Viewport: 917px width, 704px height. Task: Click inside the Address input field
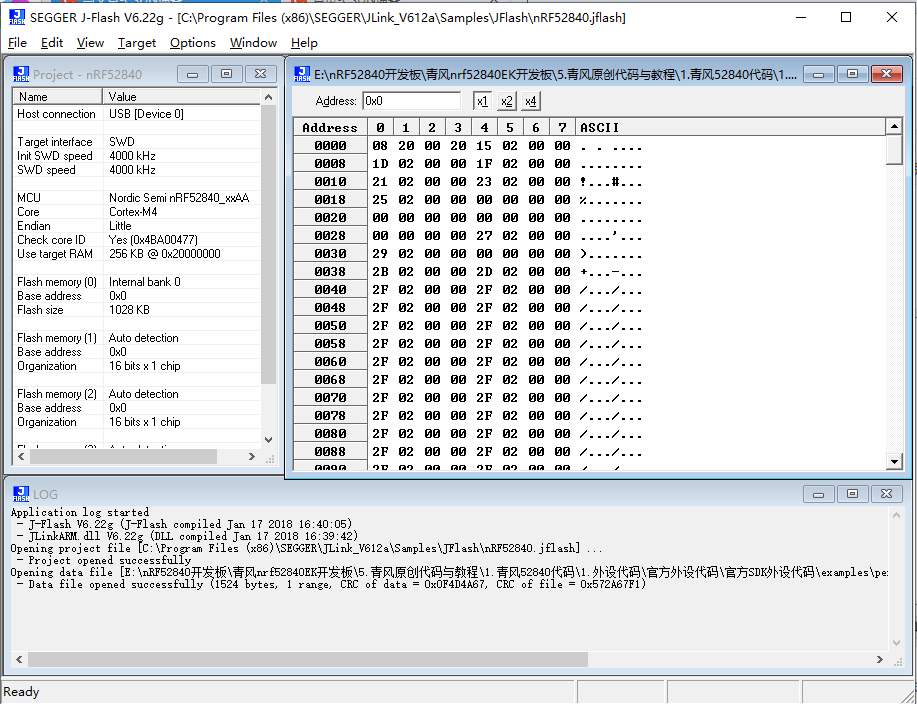tap(410, 100)
